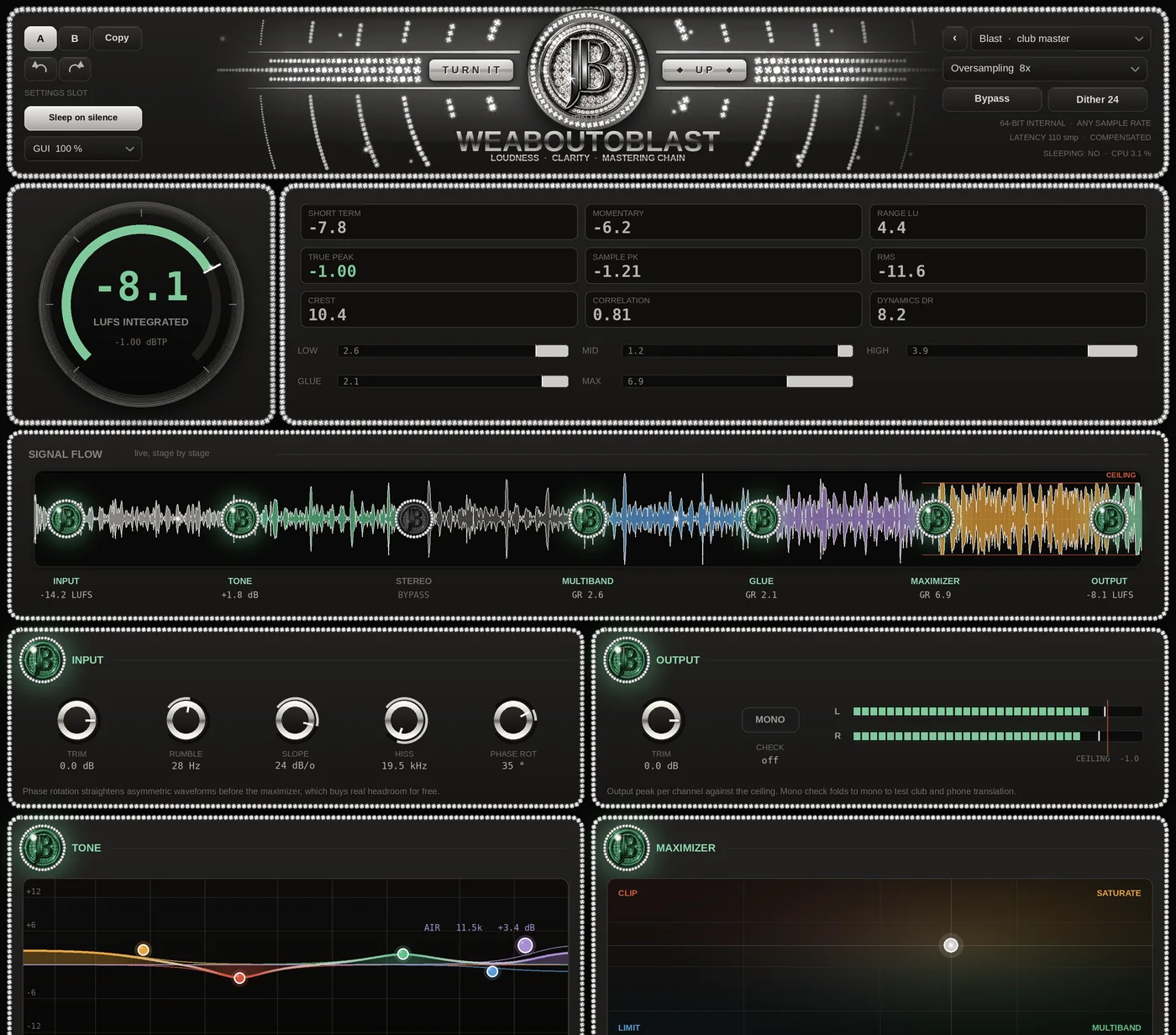The image size is (1176, 1035).
Task: Click the CREST 10.4 readout
Action: pos(439,309)
